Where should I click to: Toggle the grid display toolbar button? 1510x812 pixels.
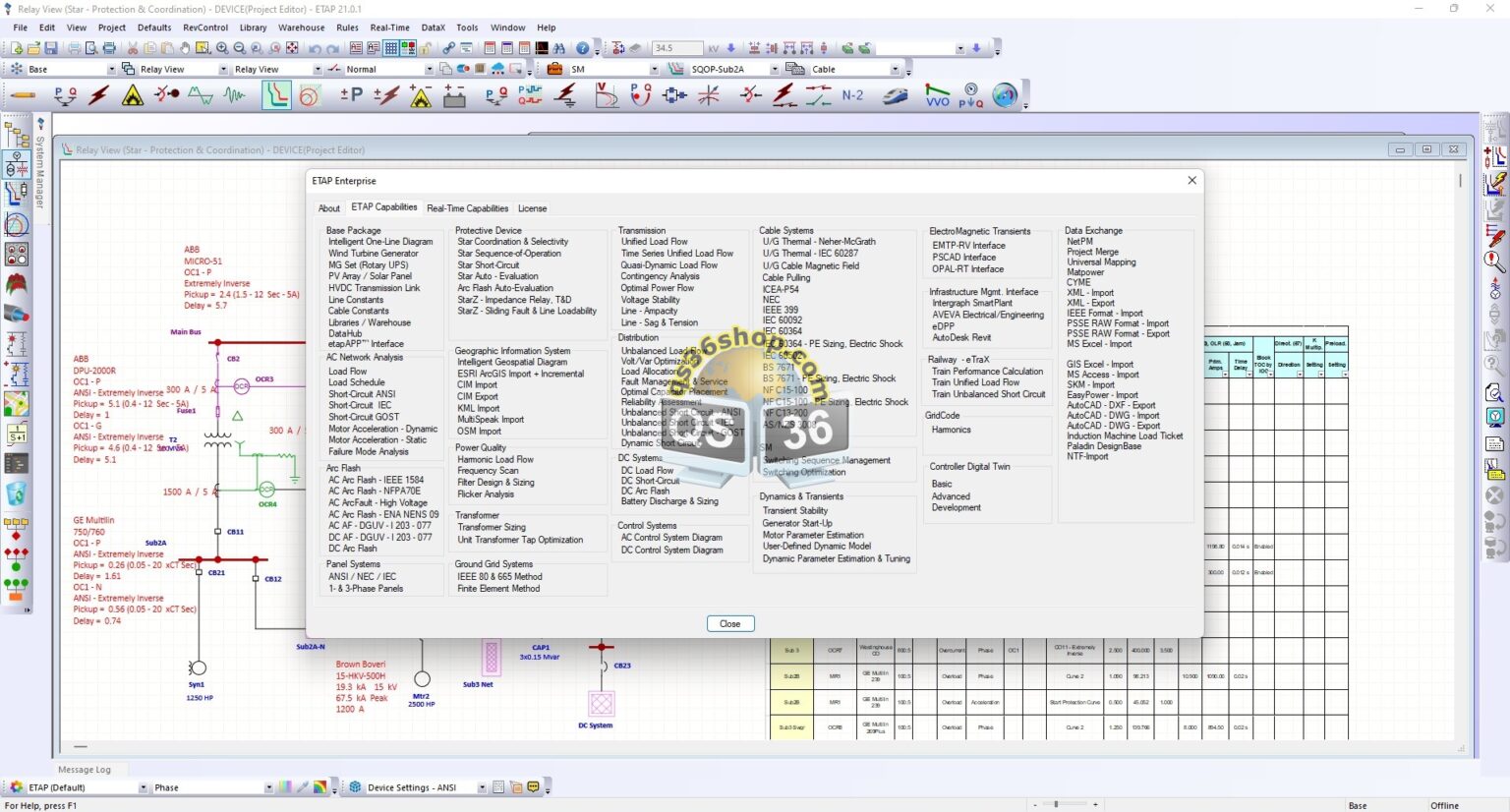(391, 48)
